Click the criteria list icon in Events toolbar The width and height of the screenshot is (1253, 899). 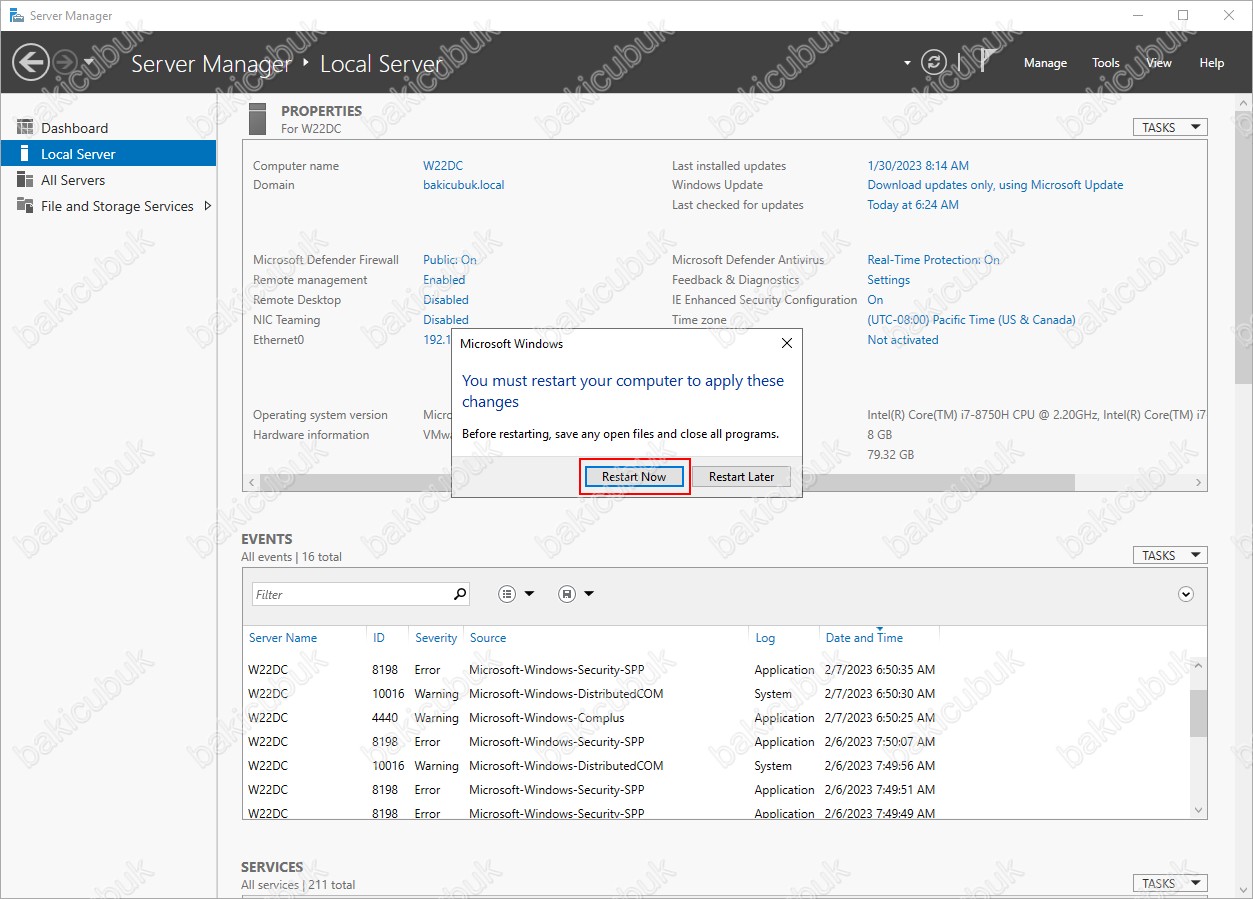[x=507, y=594]
